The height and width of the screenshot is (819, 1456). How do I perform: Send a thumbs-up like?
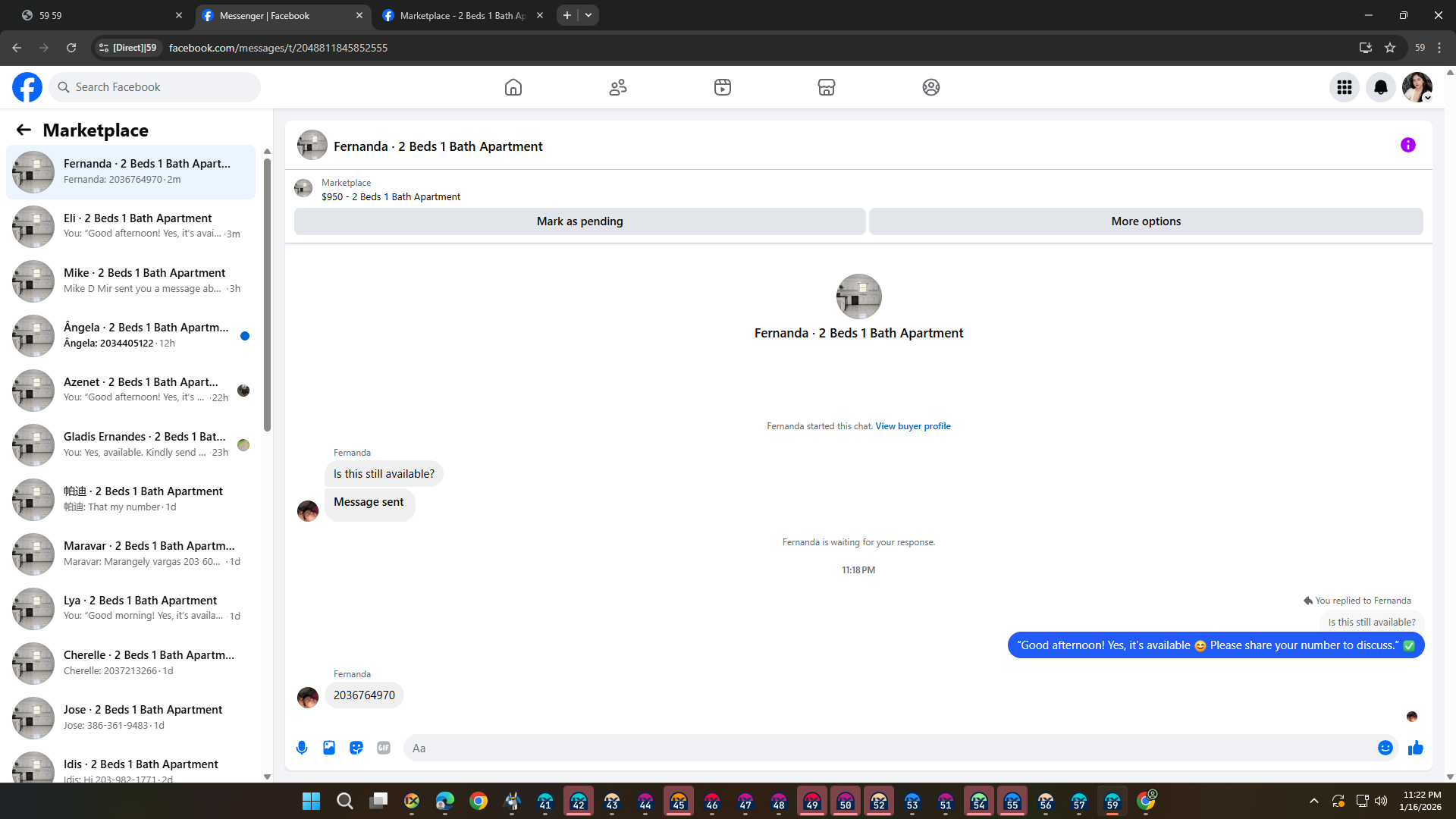1415,748
